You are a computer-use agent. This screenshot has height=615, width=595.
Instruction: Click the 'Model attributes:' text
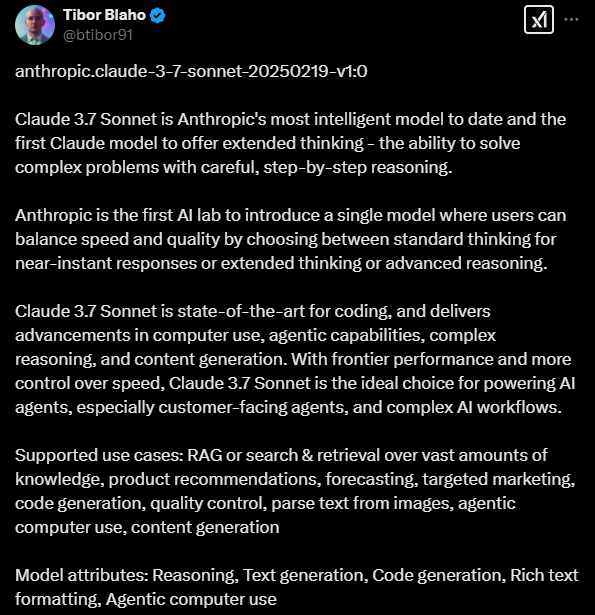coord(82,575)
